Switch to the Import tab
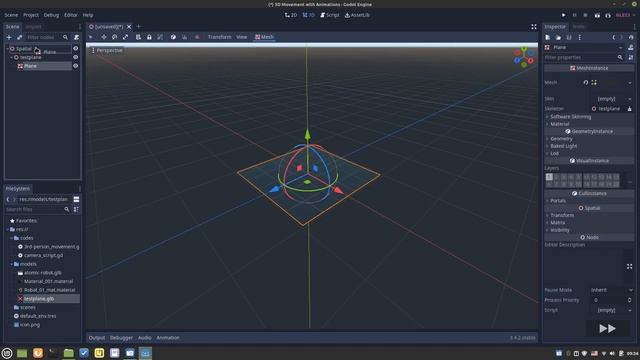This screenshot has height=360, width=640. [33, 27]
